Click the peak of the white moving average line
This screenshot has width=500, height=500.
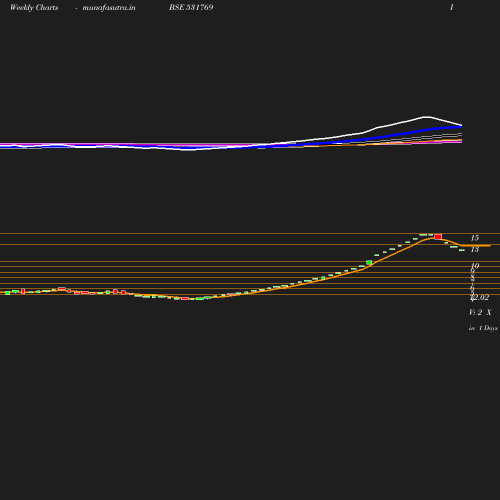point(426,117)
